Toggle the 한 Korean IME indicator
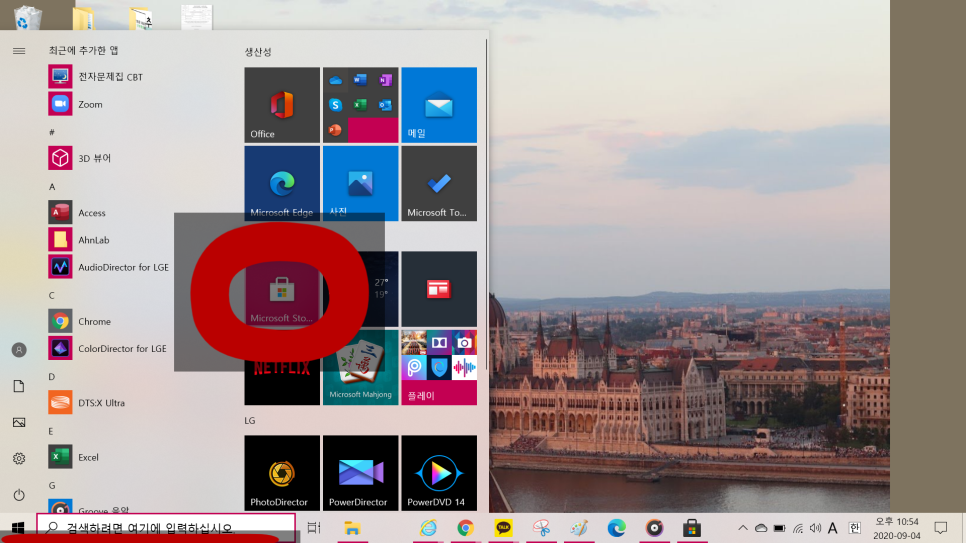The height and width of the screenshot is (543, 966). 854,528
